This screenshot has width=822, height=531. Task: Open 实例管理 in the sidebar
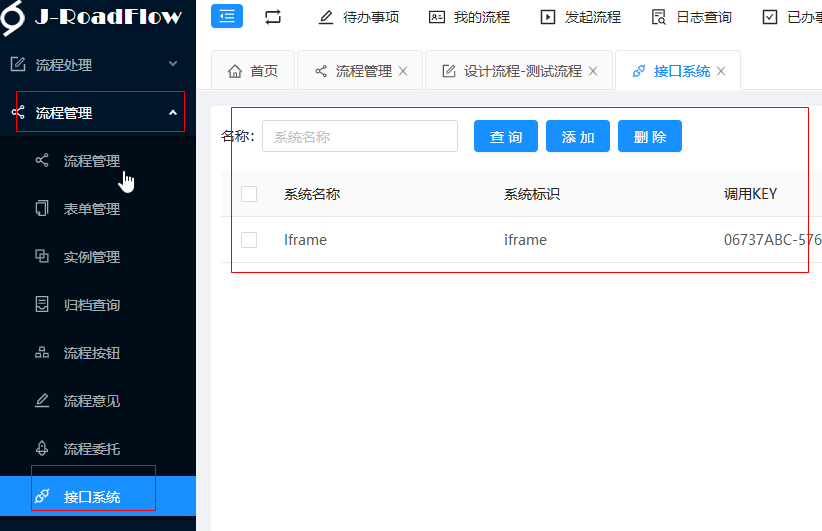click(91, 257)
